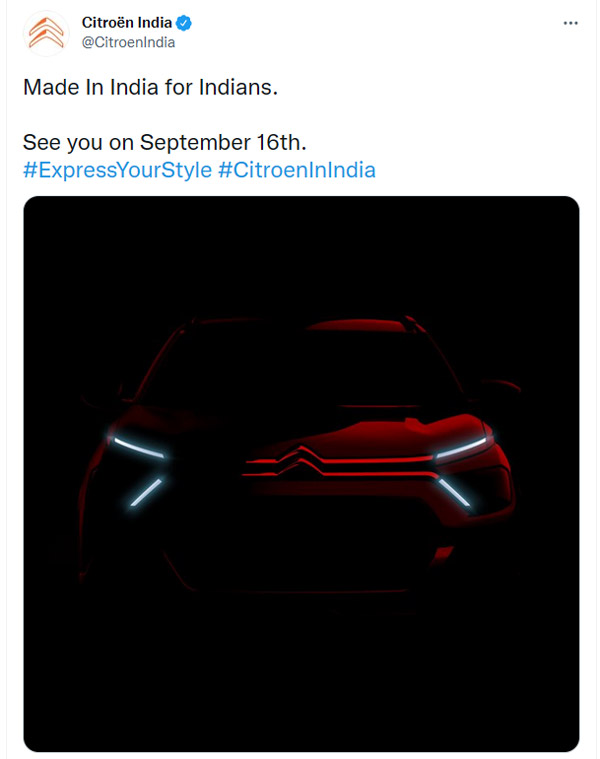Click the blue verified badge
The width and height of the screenshot is (600, 759).
pyautogui.click(x=186, y=22)
